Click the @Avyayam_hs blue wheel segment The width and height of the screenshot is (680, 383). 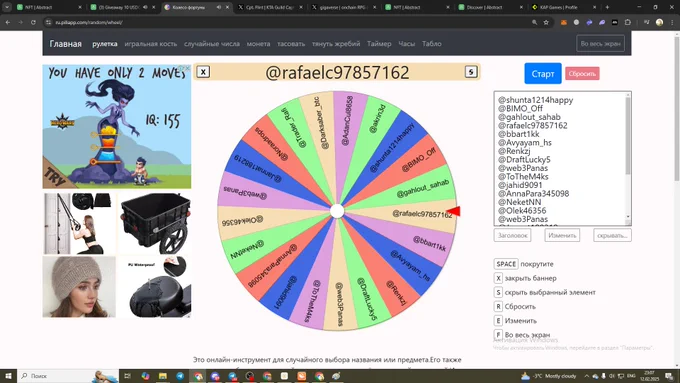(x=410, y=266)
